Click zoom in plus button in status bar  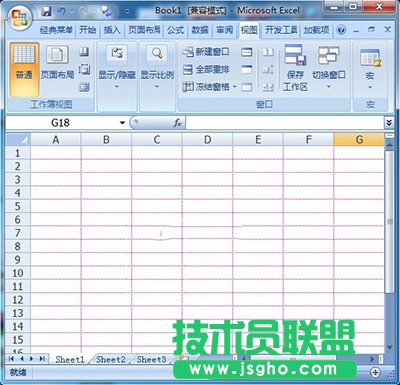point(375,372)
